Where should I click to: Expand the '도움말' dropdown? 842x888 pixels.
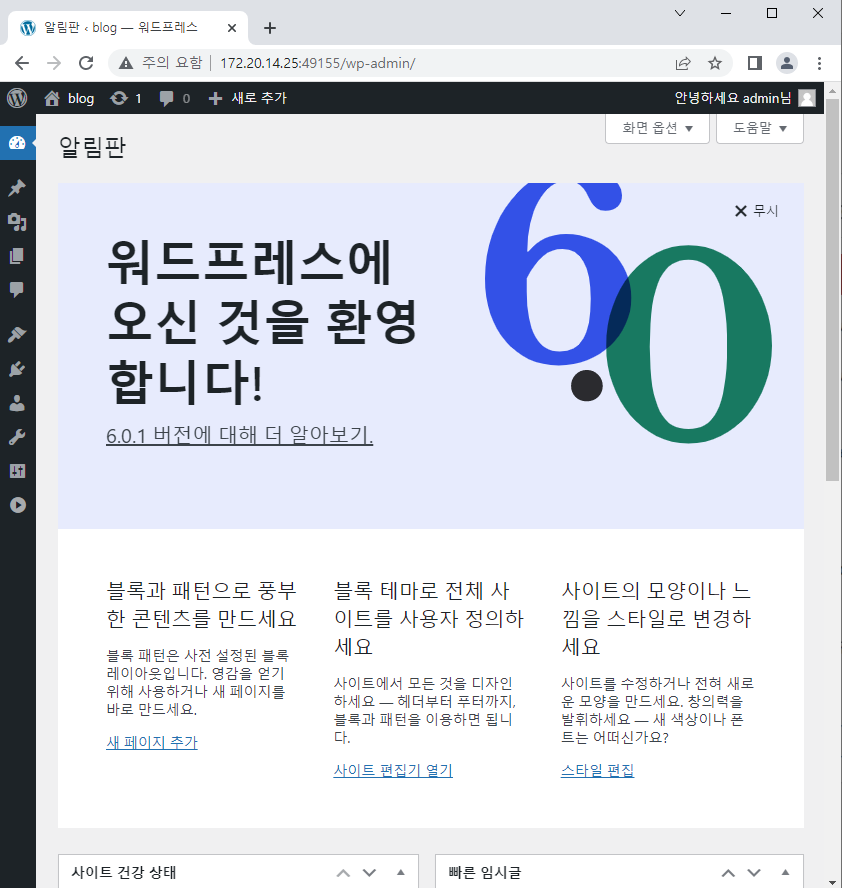tap(759, 129)
